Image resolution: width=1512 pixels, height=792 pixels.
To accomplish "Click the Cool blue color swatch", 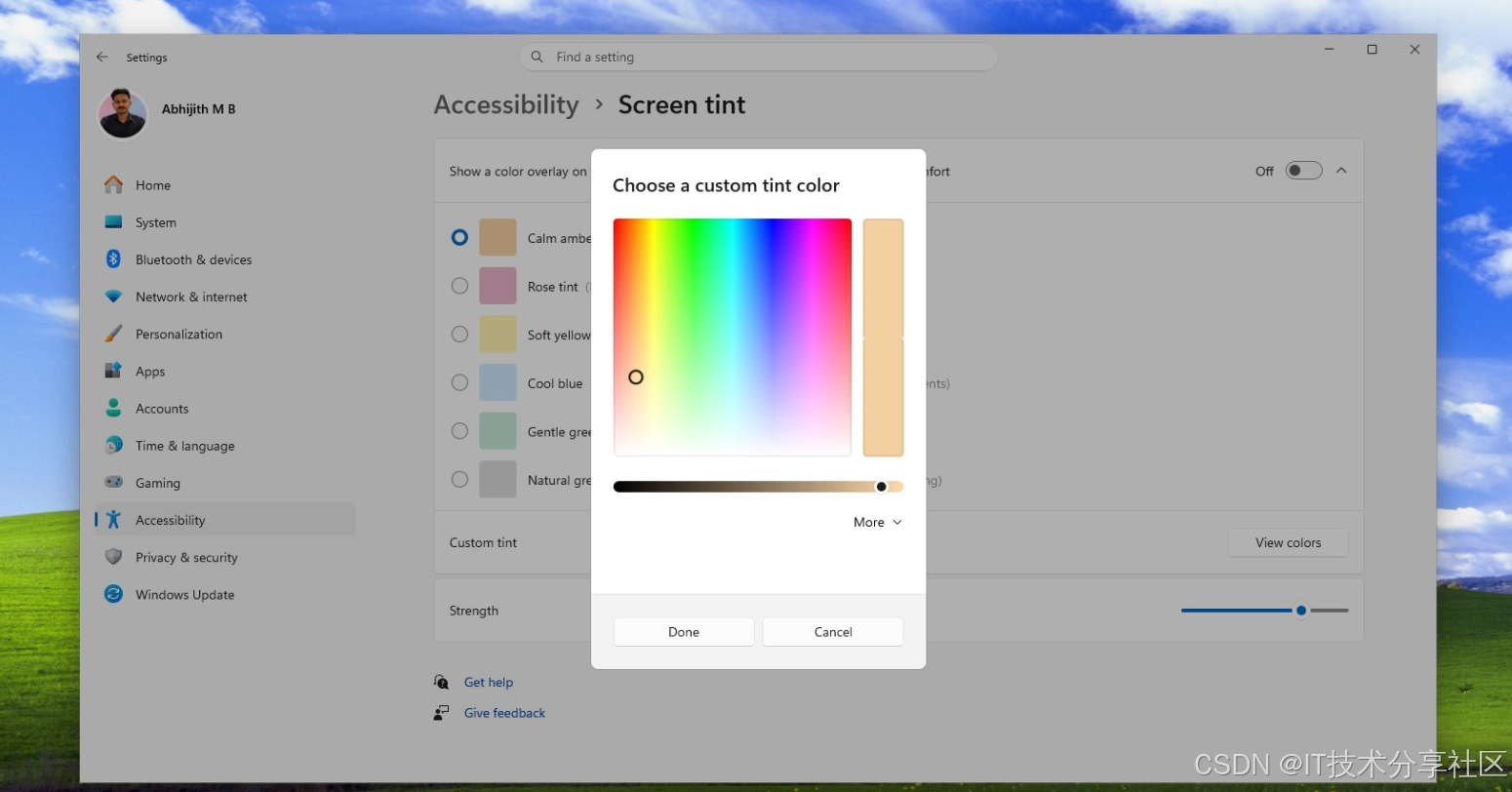I will [x=497, y=382].
